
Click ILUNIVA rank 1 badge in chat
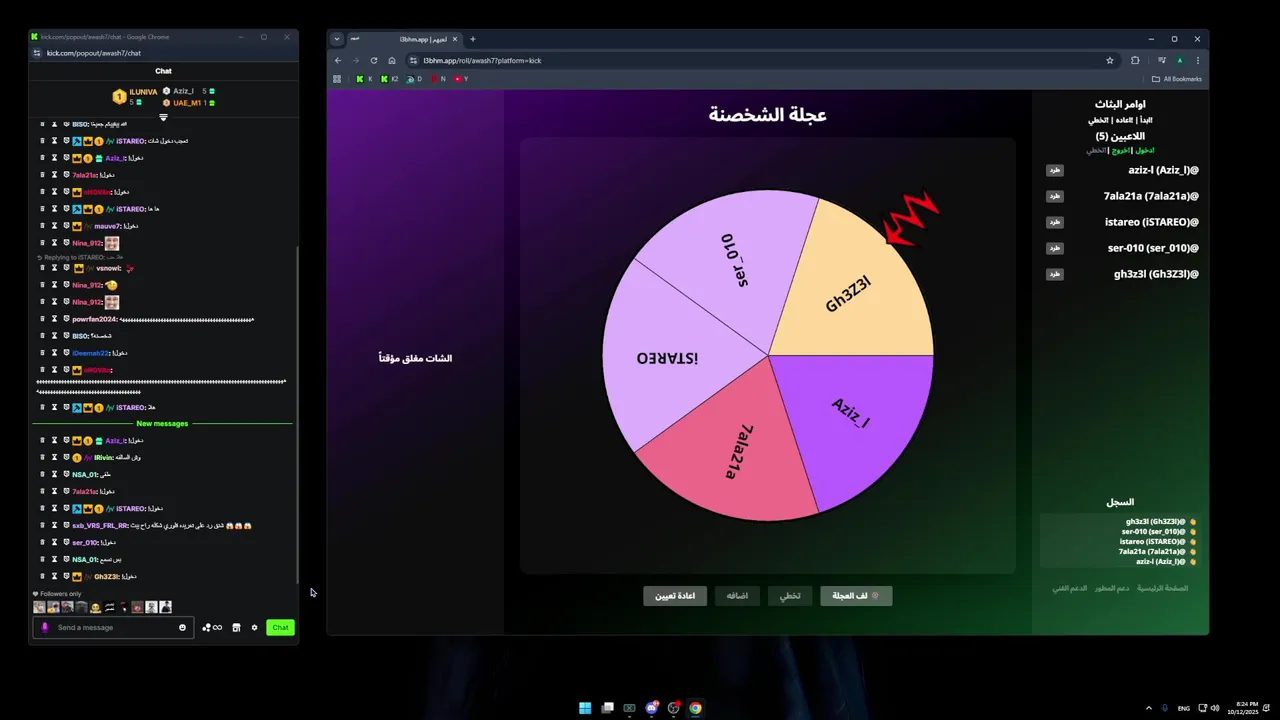[x=119, y=97]
